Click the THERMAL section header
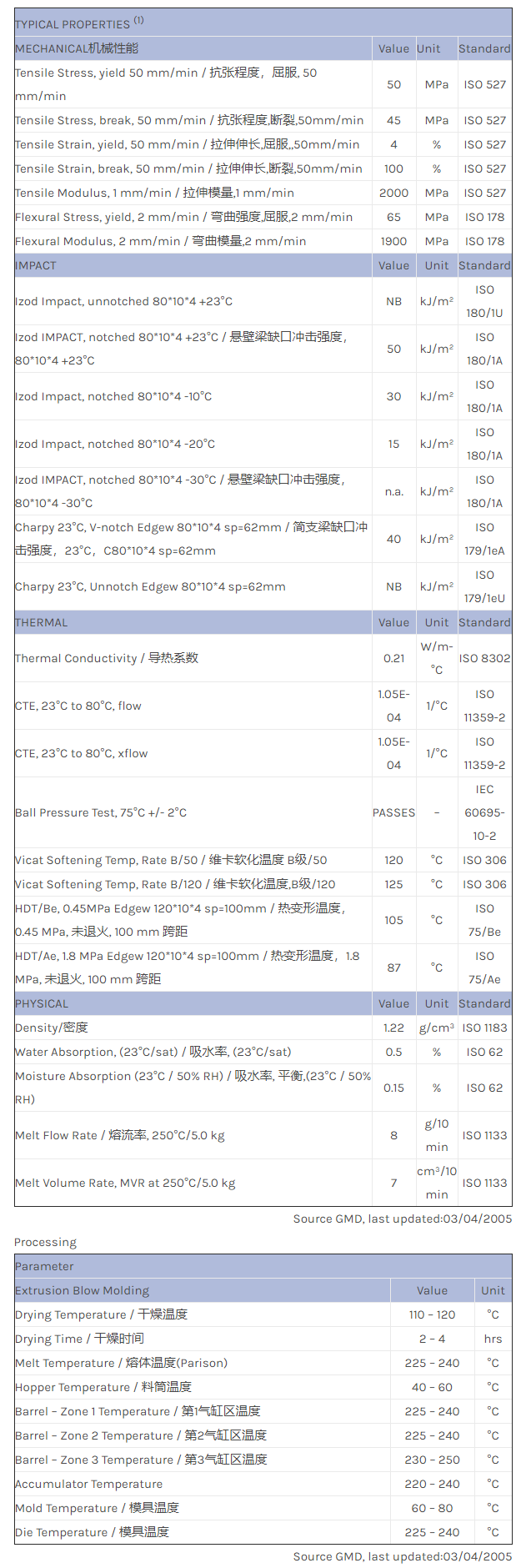The width and height of the screenshot is (516, 1568). (42, 622)
